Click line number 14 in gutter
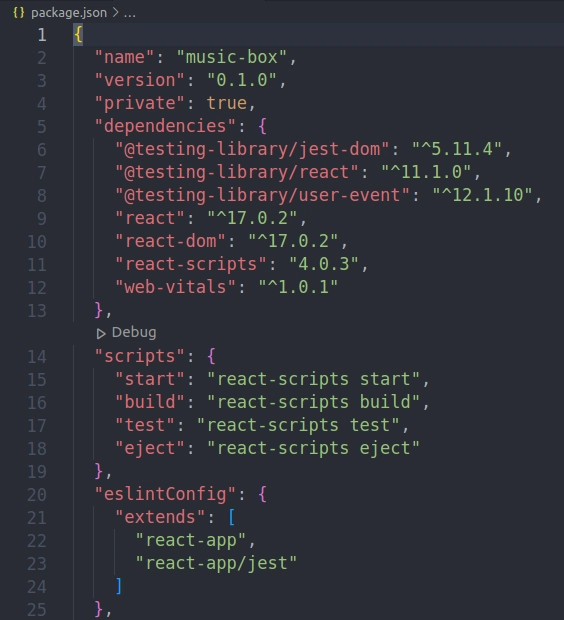This screenshot has height=620, width=564. point(37,357)
